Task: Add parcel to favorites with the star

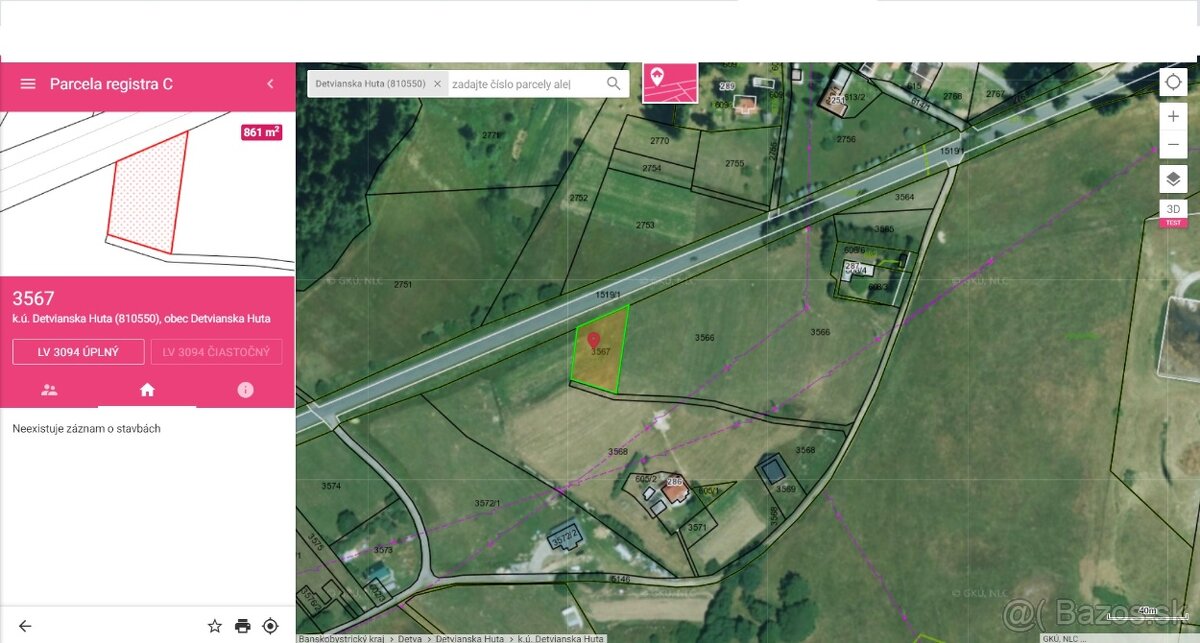Action: [x=214, y=626]
